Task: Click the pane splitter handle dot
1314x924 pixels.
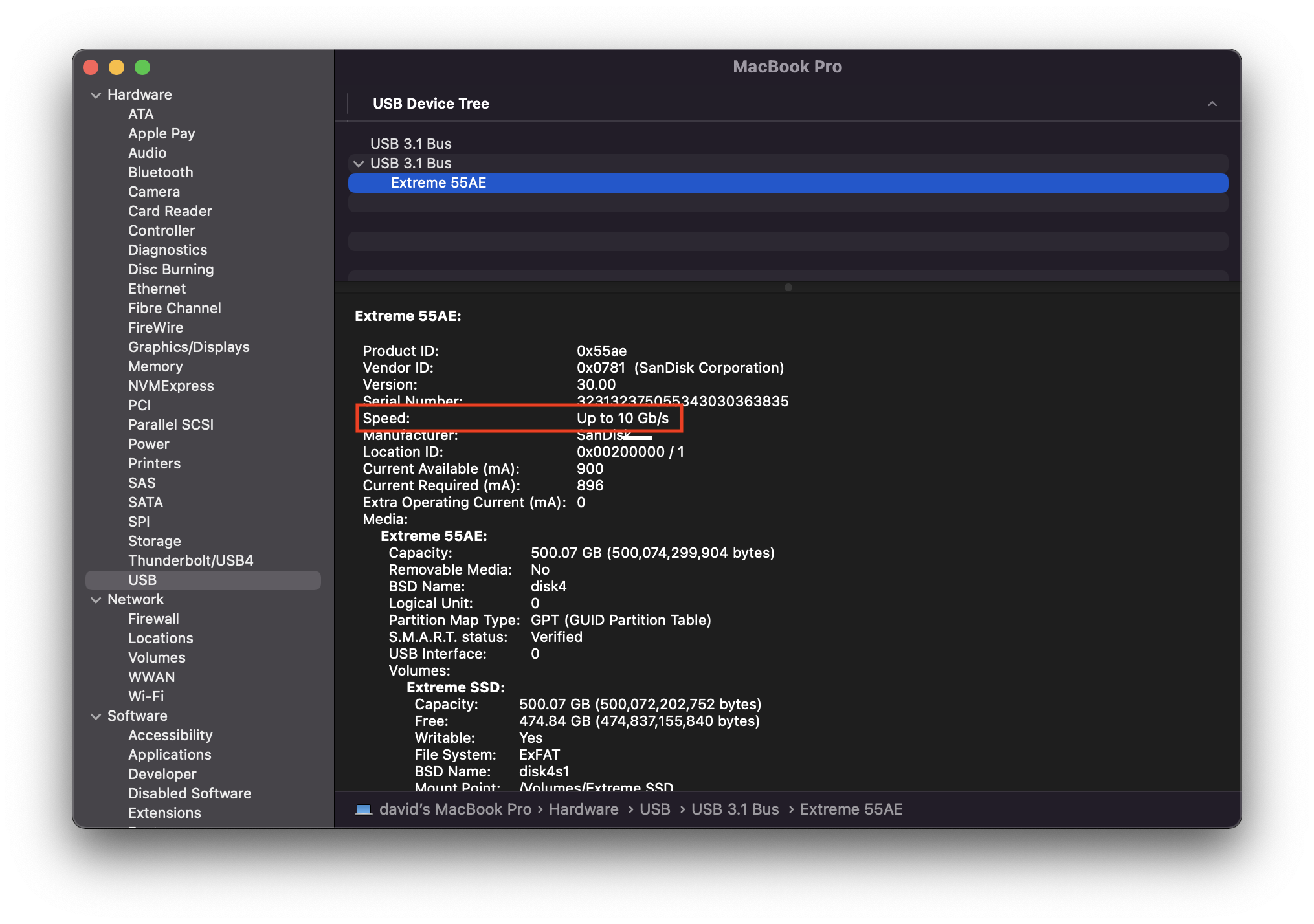Action: 788,287
